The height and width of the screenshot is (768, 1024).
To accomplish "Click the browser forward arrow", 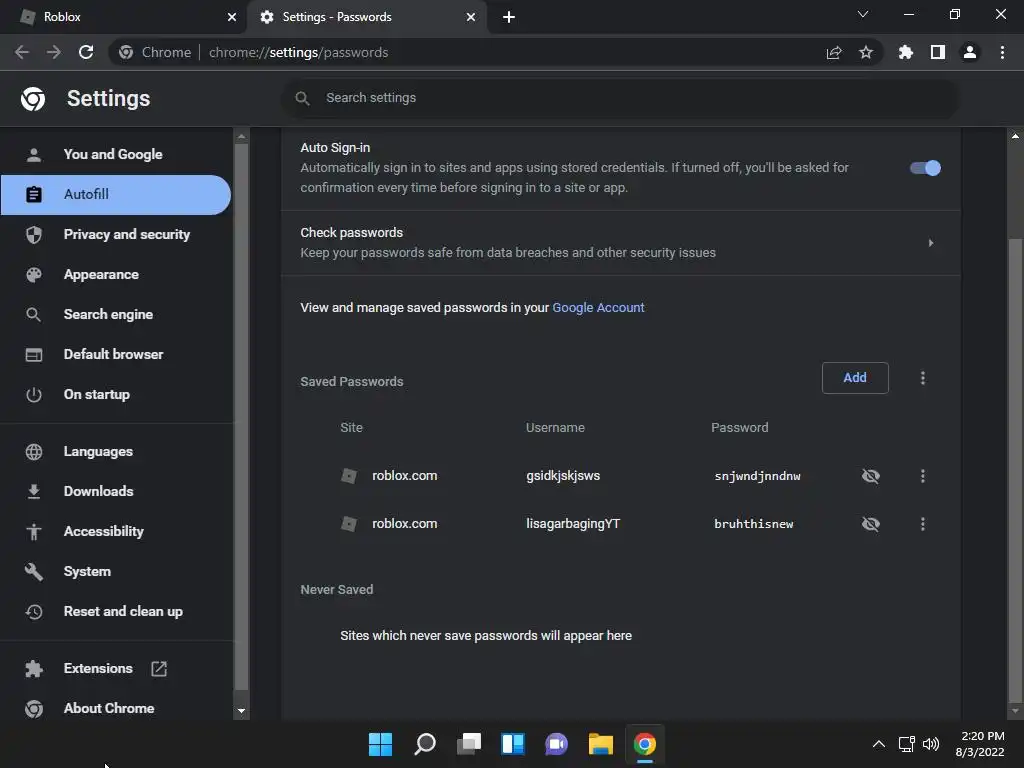I will tap(54, 52).
